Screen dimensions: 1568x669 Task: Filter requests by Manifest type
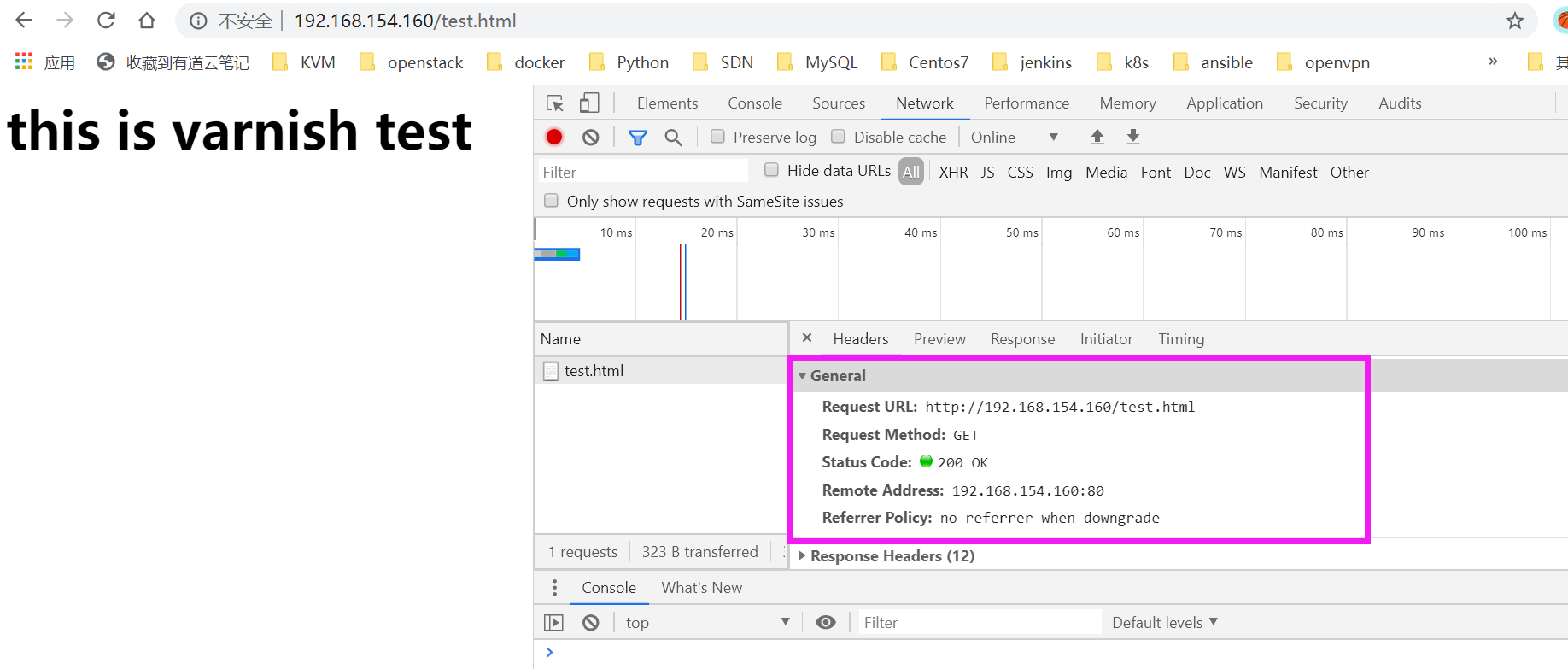point(1288,173)
